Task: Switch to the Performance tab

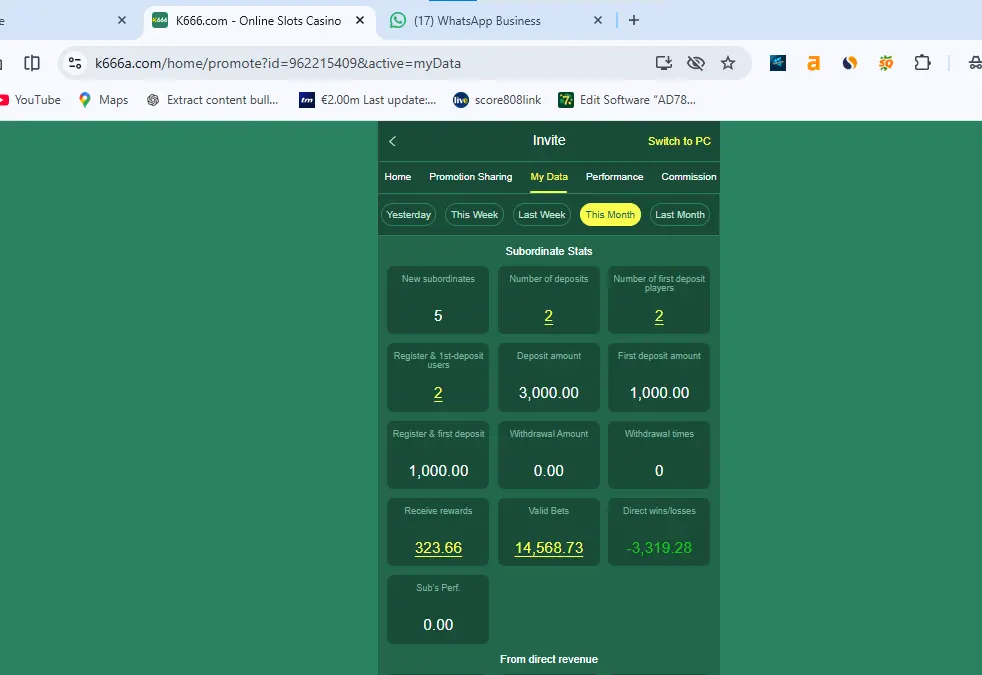Action: [x=614, y=177]
